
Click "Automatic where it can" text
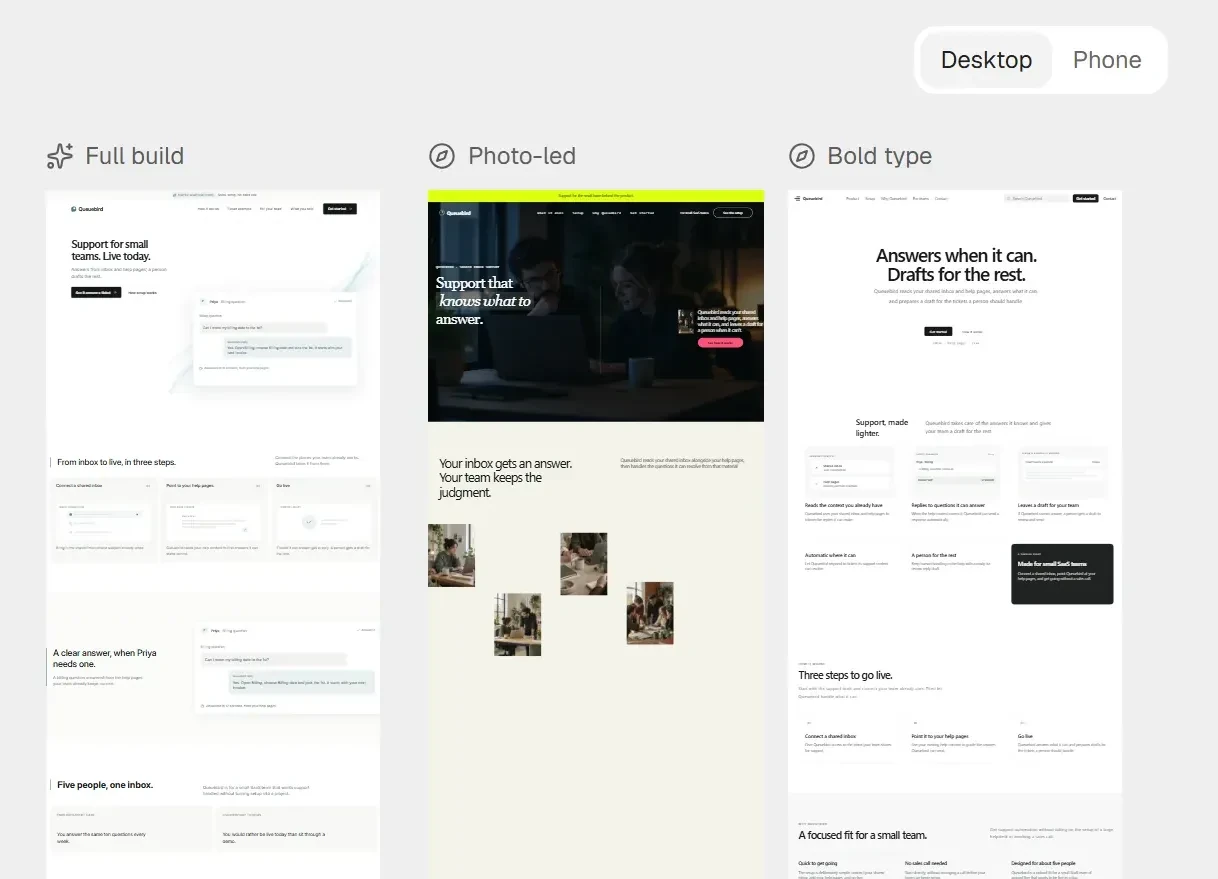pyautogui.click(x=830, y=555)
